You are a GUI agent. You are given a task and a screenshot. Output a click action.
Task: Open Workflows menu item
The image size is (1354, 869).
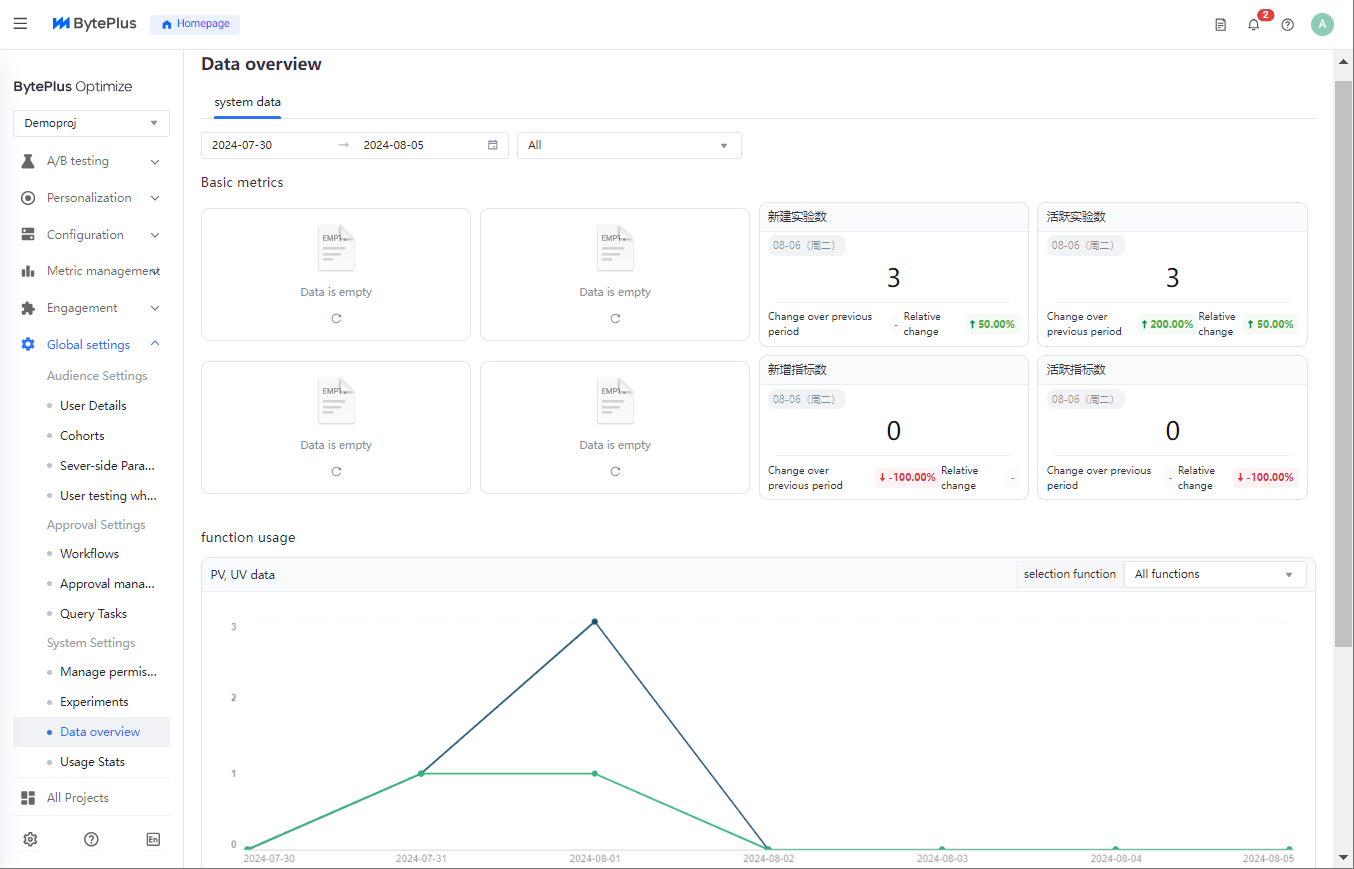pos(89,554)
